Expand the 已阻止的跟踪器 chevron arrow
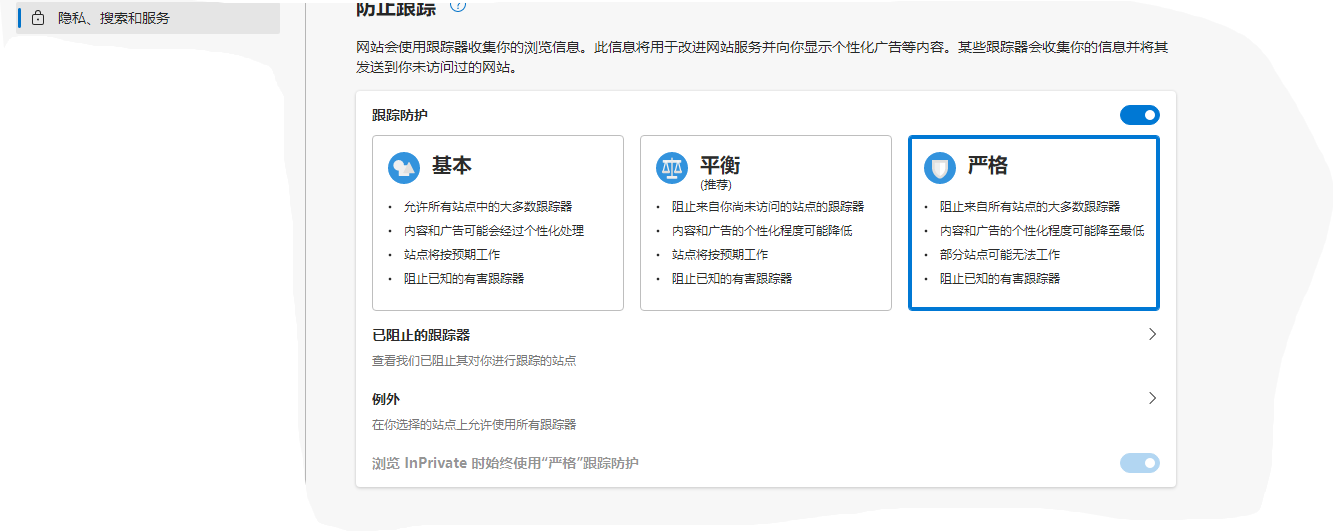The width and height of the screenshot is (1333, 531). (1152, 334)
